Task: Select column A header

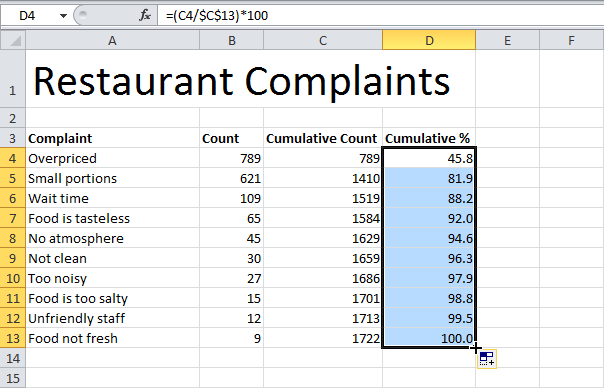Action: pyautogui.click(x=112, y=40)
